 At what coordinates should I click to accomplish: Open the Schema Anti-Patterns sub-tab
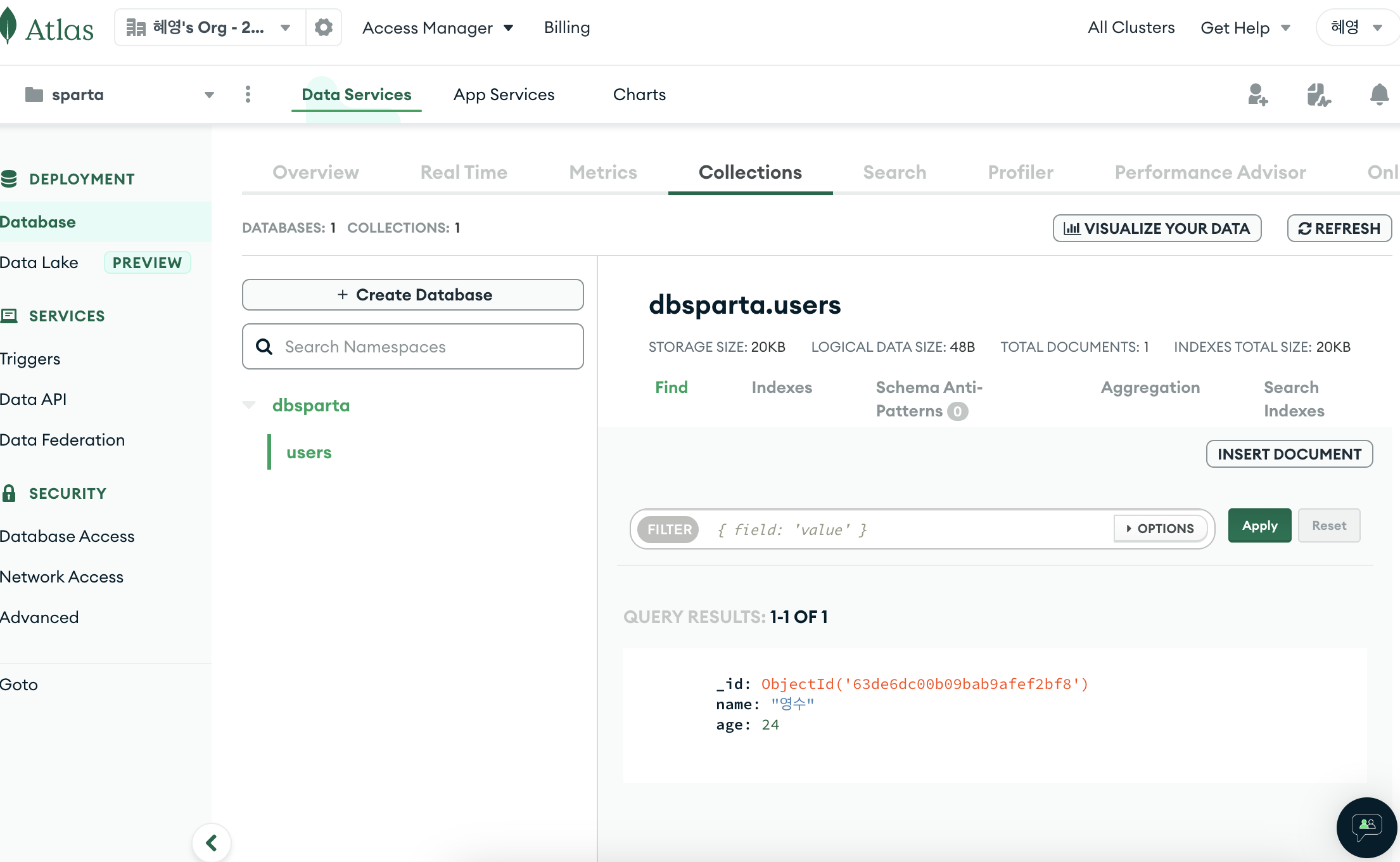coord(929,399)
